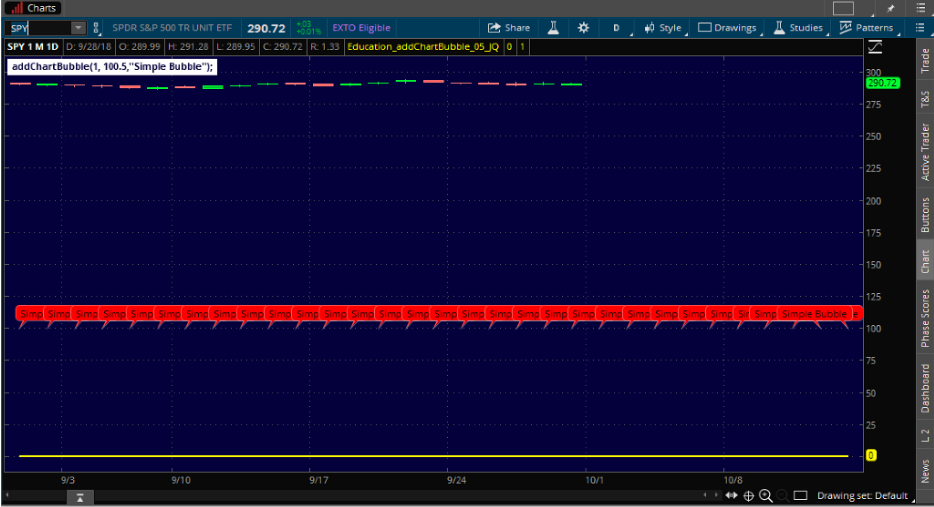The image size is (934, 507).
Task: Click the crosshair pan icon below chart
Action: click(x=748, y=495)
